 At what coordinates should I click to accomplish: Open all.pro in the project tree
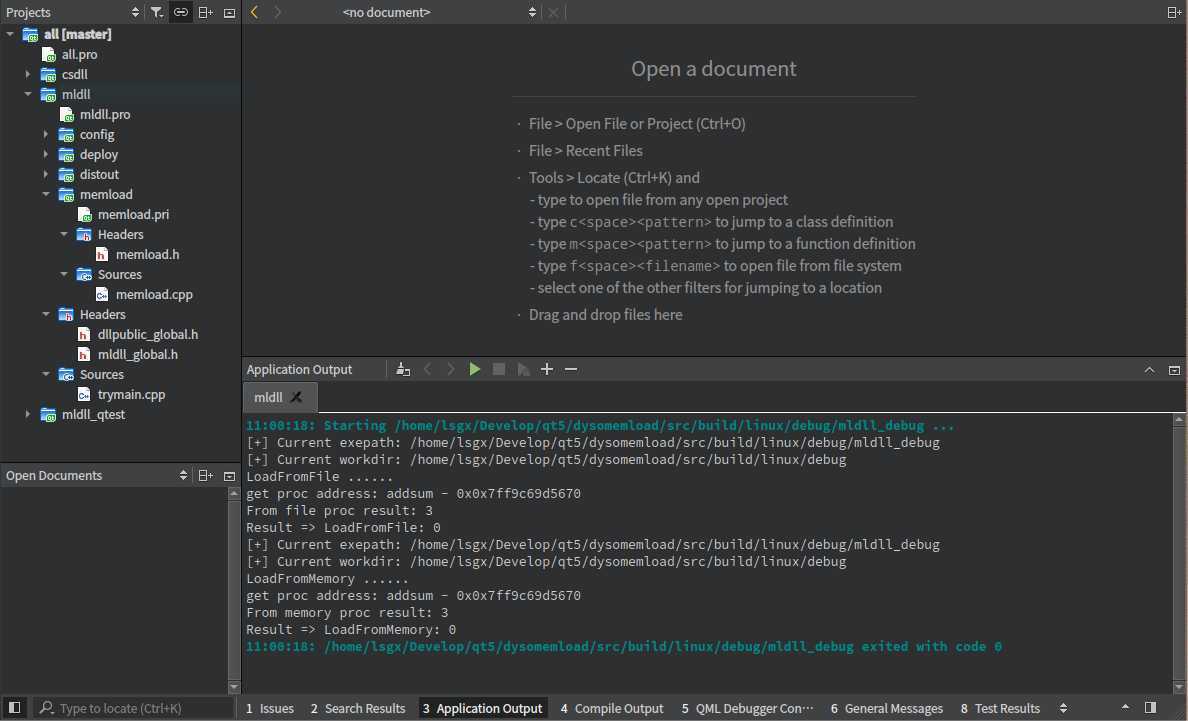pos(80,55)
